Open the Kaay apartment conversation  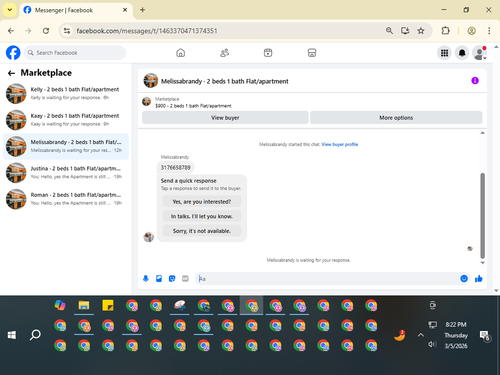tap(66, 120)
